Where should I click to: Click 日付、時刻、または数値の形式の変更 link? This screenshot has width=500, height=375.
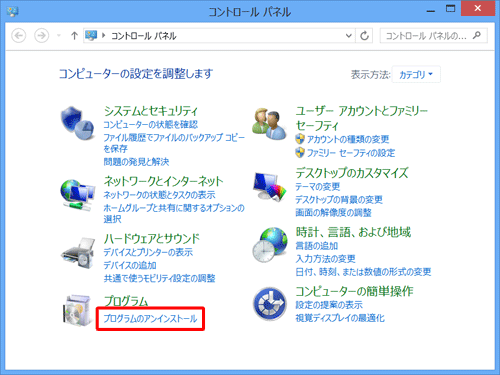(363, 272)
